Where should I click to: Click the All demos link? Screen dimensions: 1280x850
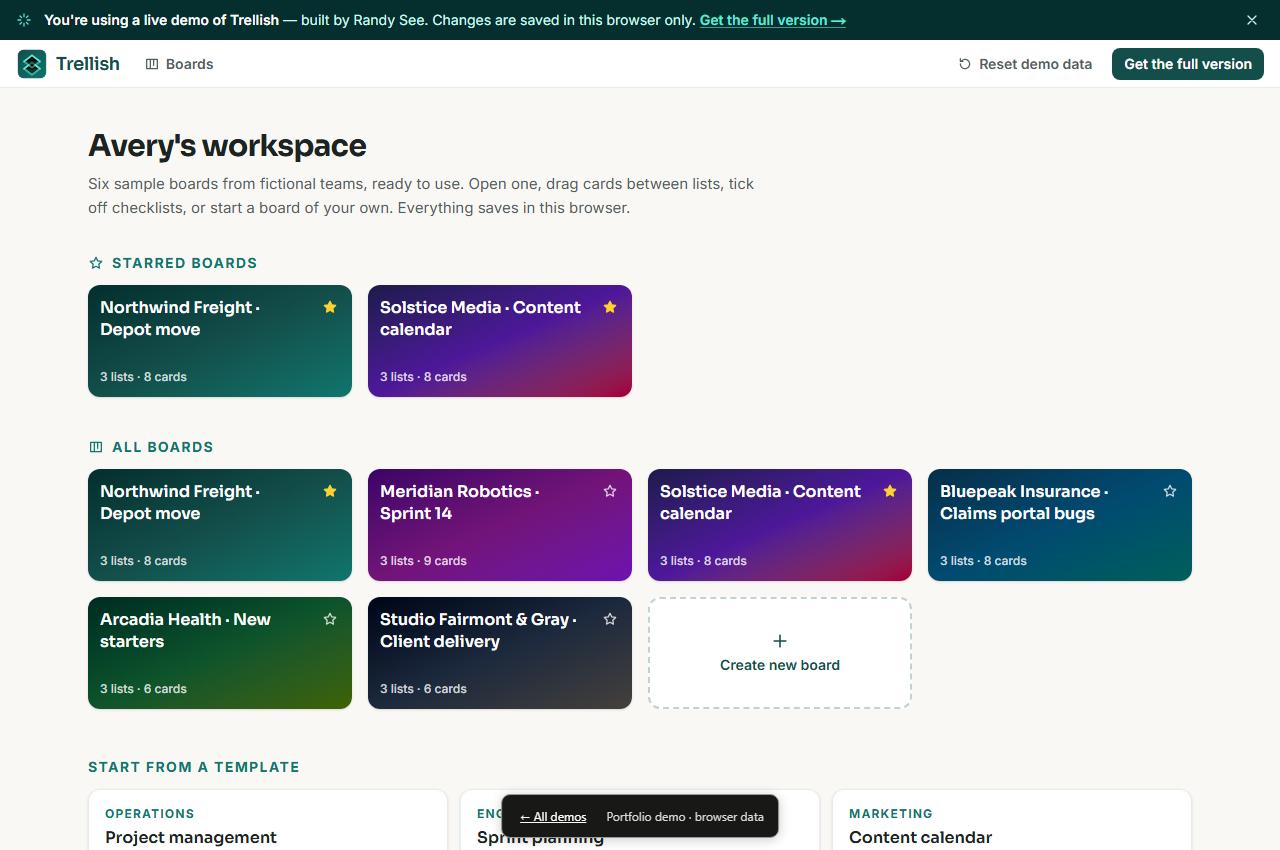click(553, 817)
